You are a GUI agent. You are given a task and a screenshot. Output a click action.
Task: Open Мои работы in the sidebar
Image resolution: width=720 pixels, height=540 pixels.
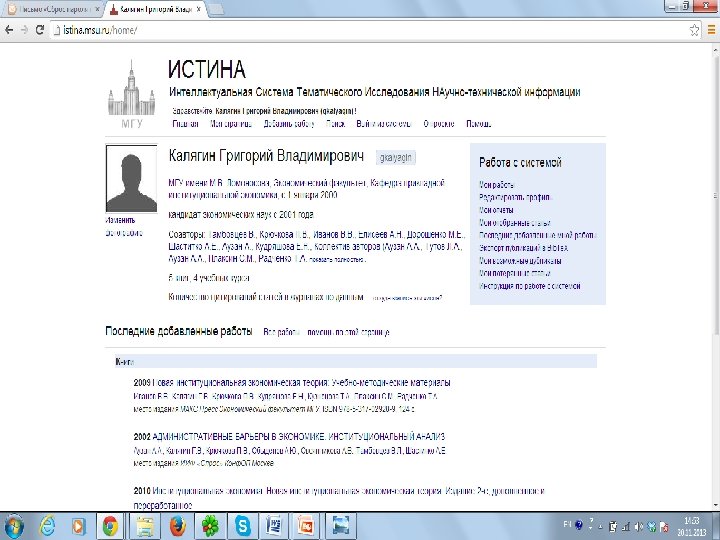pos(496,185)
